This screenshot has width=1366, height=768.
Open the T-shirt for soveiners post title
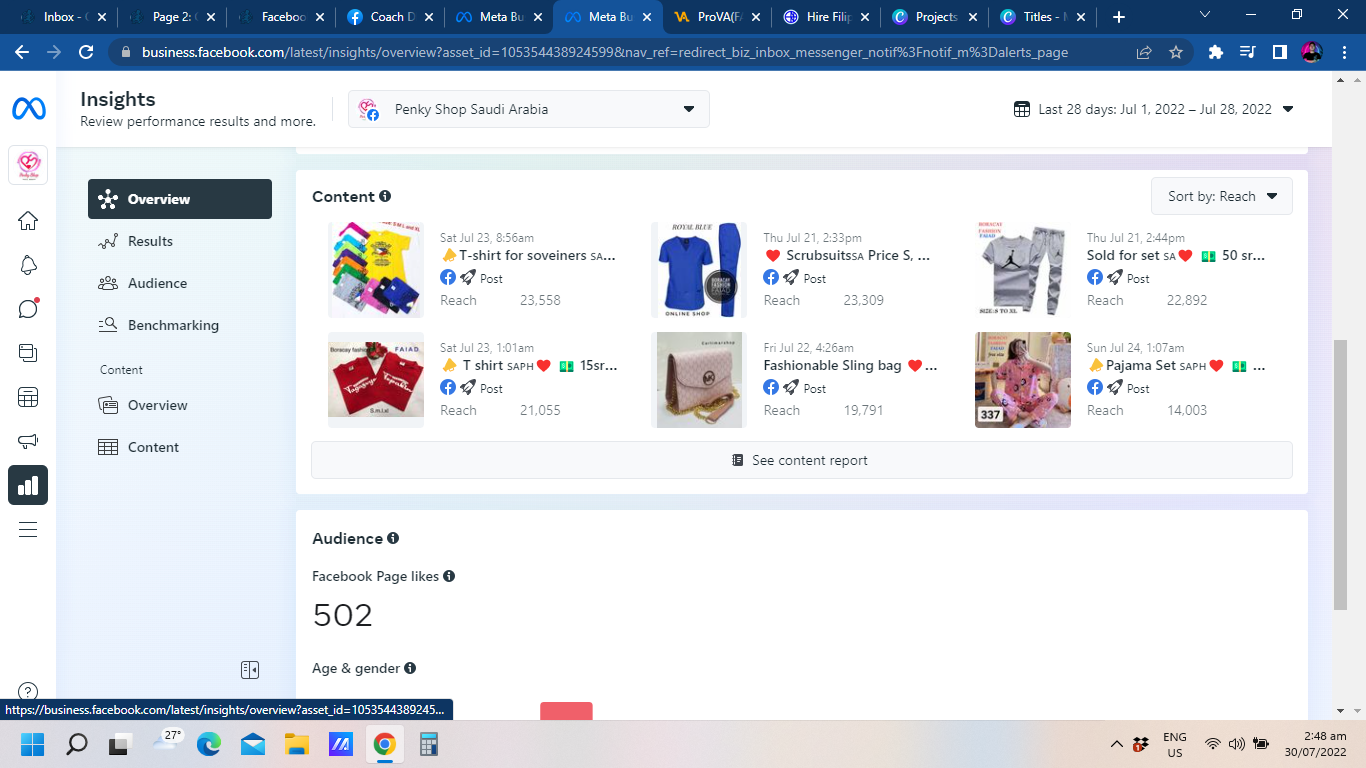click(x=528, y=255)
